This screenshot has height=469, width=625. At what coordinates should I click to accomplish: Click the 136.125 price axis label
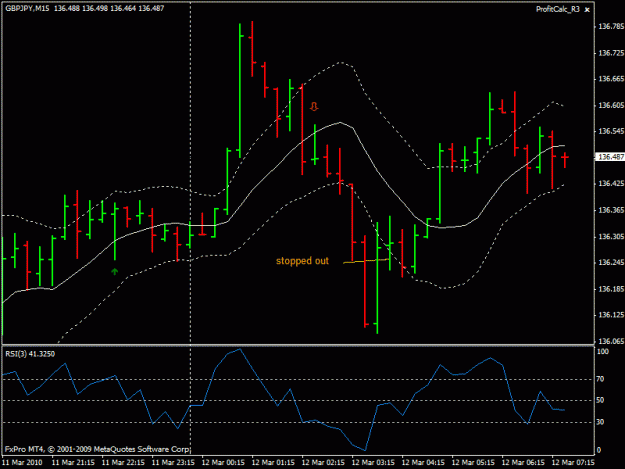click(x=611, y=315)
